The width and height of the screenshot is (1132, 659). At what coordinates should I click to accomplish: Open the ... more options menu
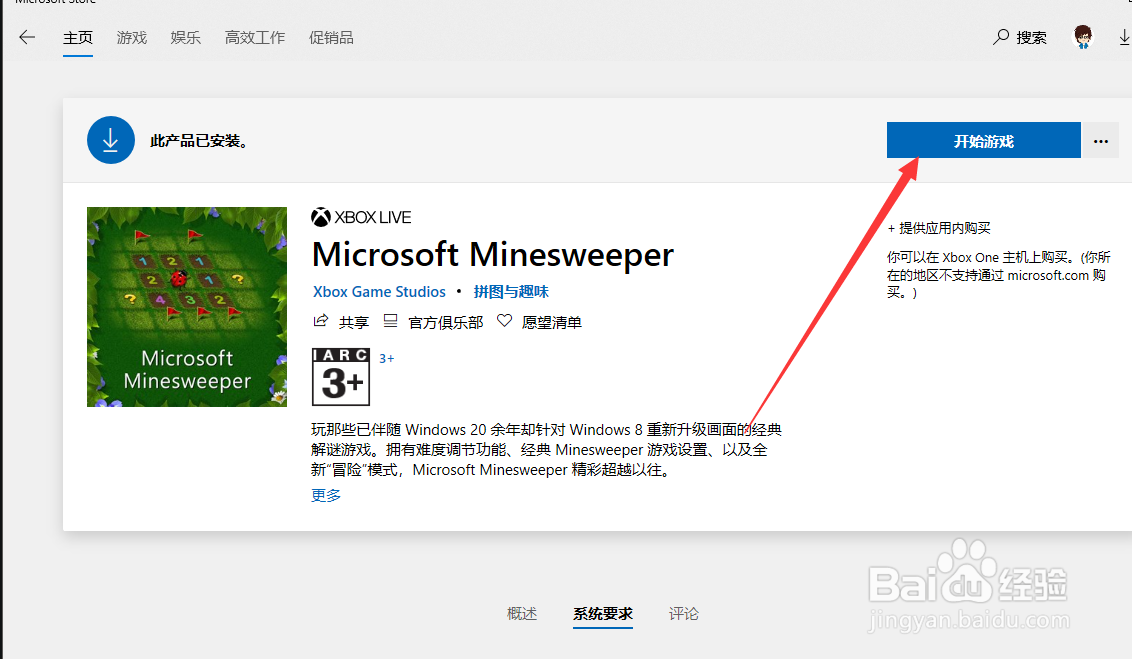pyautogui.click(x=1100, y=140)
